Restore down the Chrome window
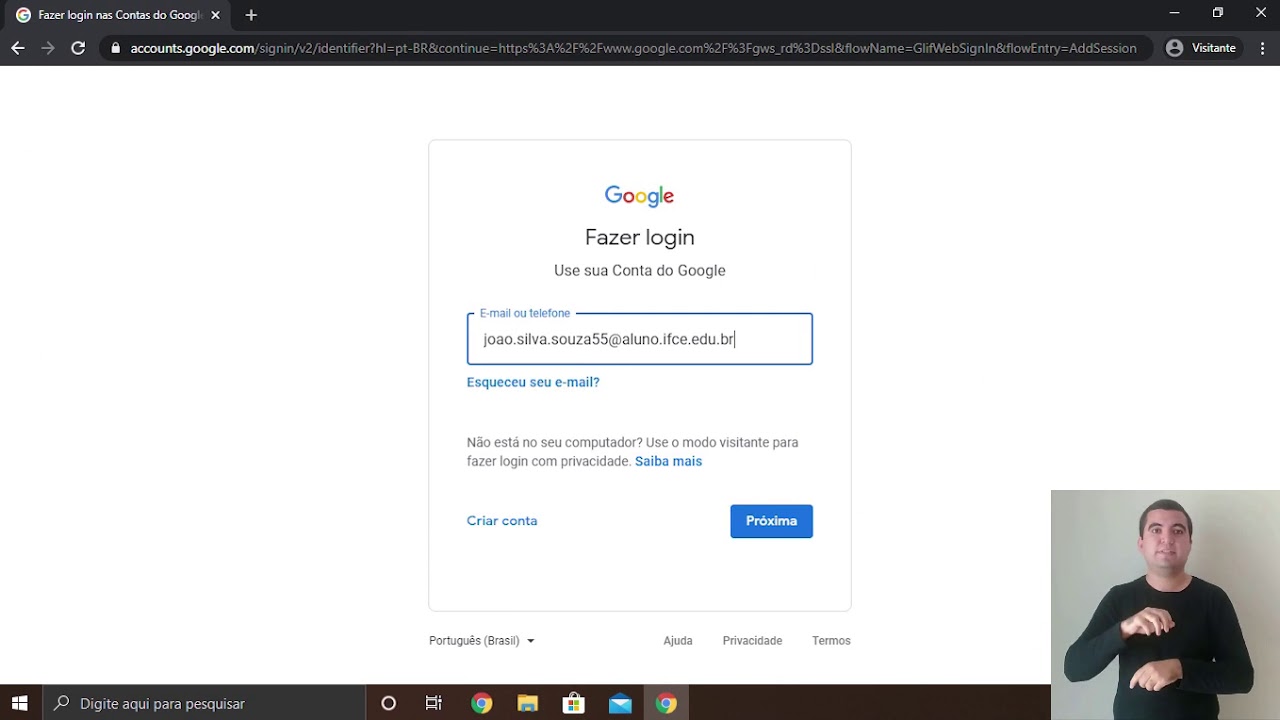This screenshot has width=1280, height=720. coord(1218,13)
